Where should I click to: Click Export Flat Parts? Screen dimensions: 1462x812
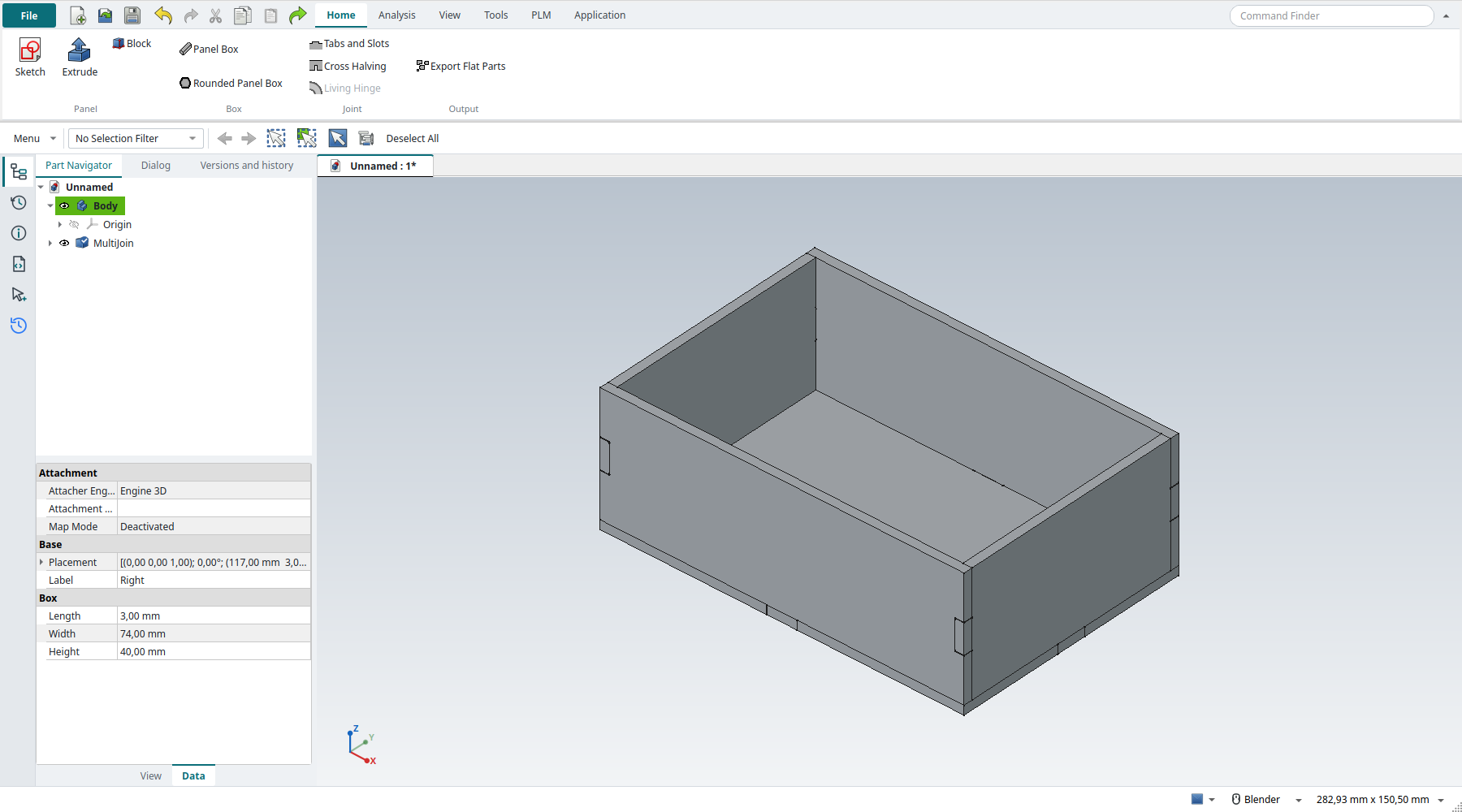pos(461,67)
